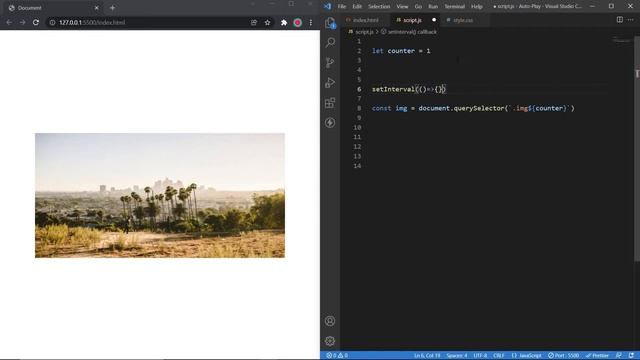
Task: Open the editor More Actions ellipsis
Action: (631, 20)
